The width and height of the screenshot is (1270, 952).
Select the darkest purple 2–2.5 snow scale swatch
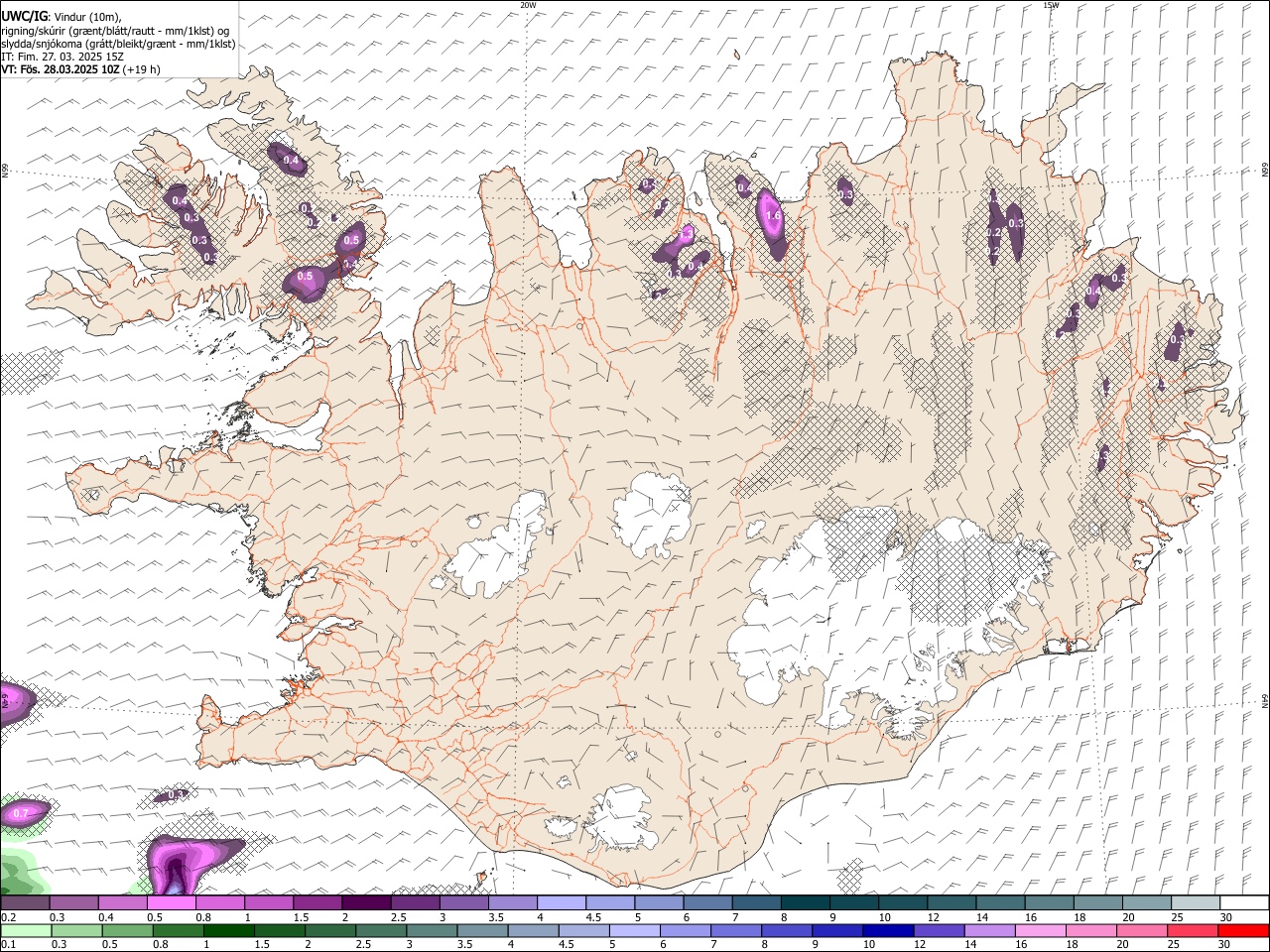[366, 903]
